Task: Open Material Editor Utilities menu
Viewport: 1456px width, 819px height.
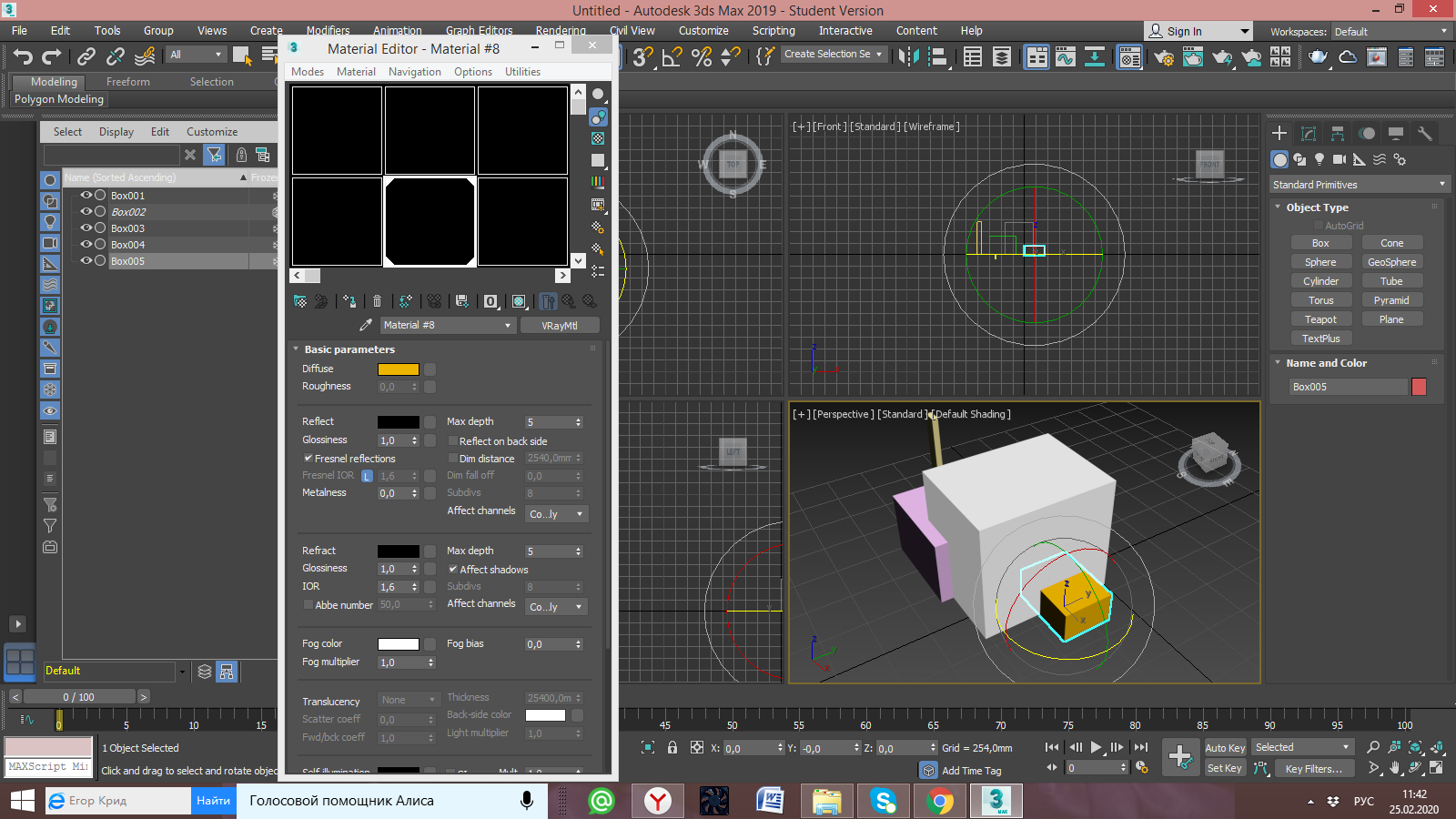Action: (x=522, y=72)
